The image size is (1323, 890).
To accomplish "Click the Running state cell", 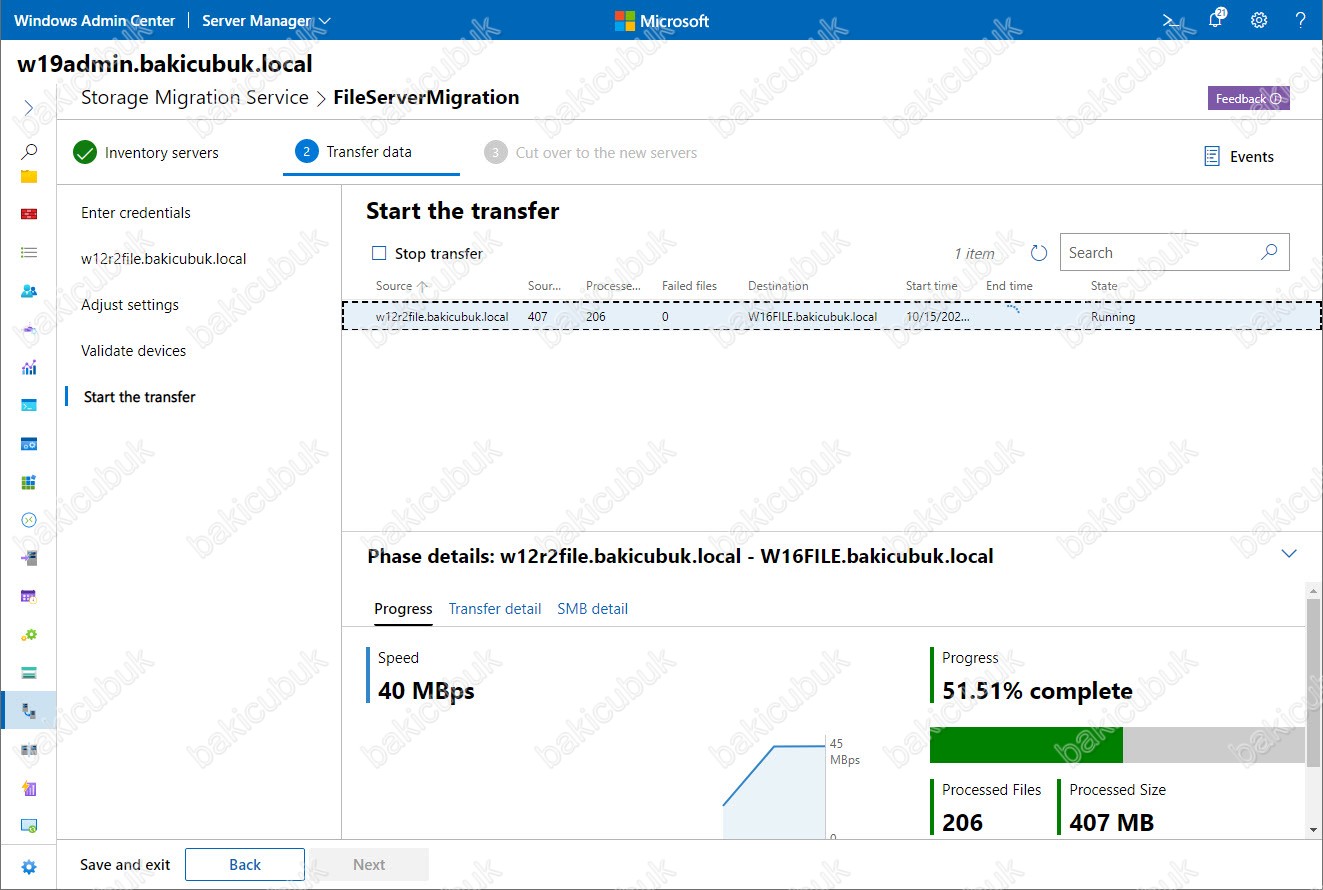I will 1113,317.
